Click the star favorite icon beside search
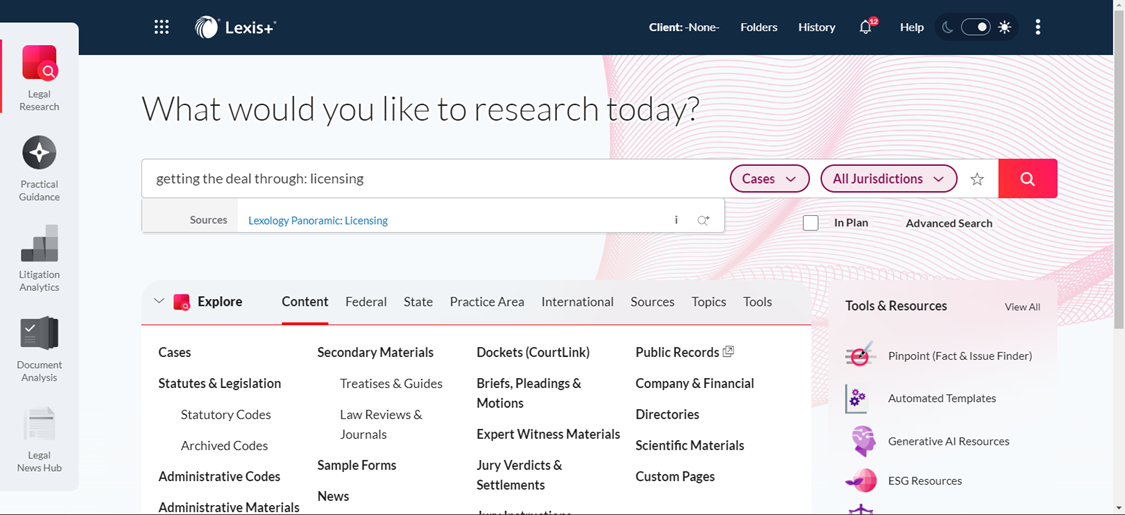This screenshot has width=1125, height=515. (x=976, y=179)
